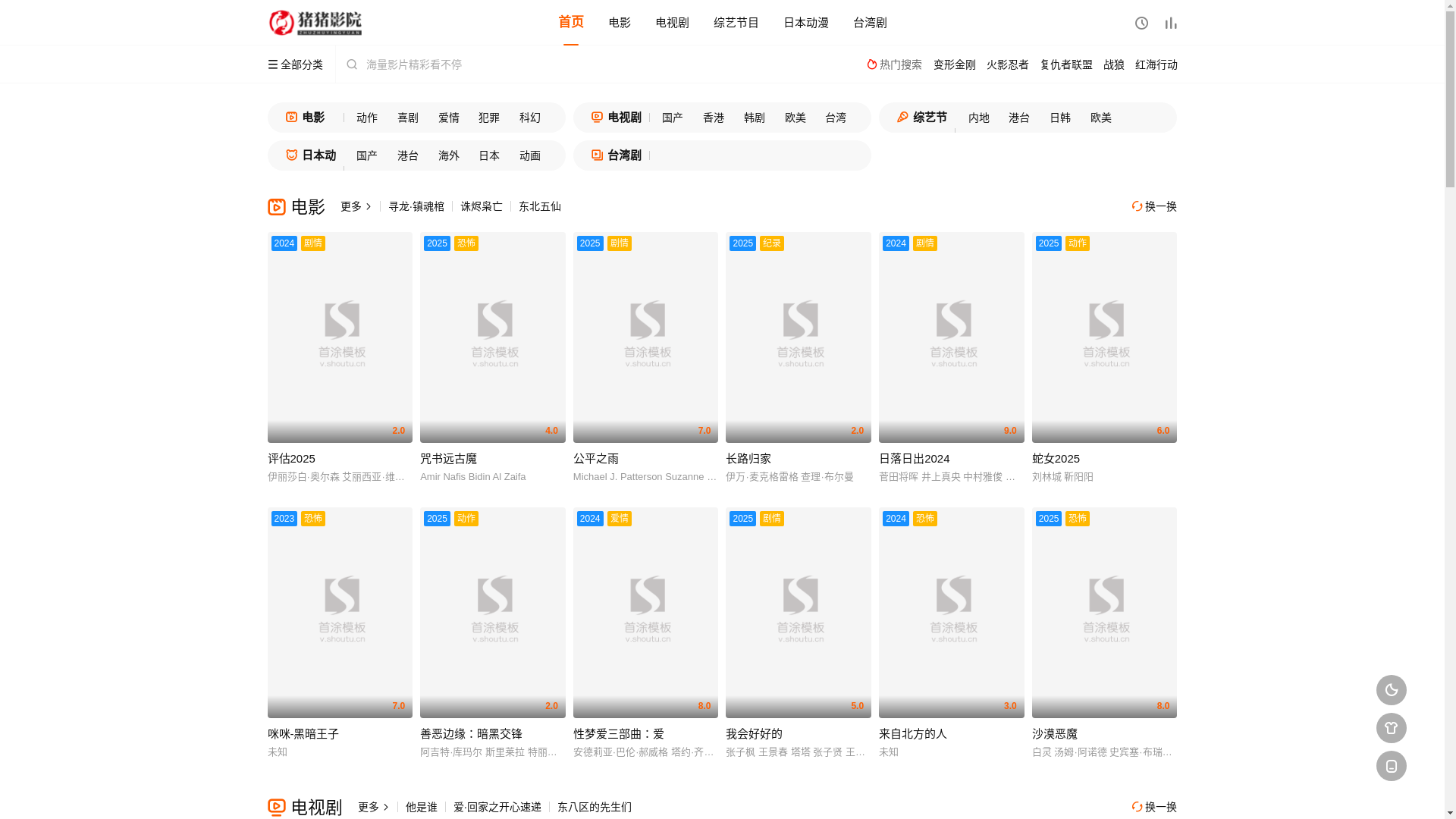Open the watch history clock icon
Viewport: 1456px width, 819px height.
tap(1141, 23)
